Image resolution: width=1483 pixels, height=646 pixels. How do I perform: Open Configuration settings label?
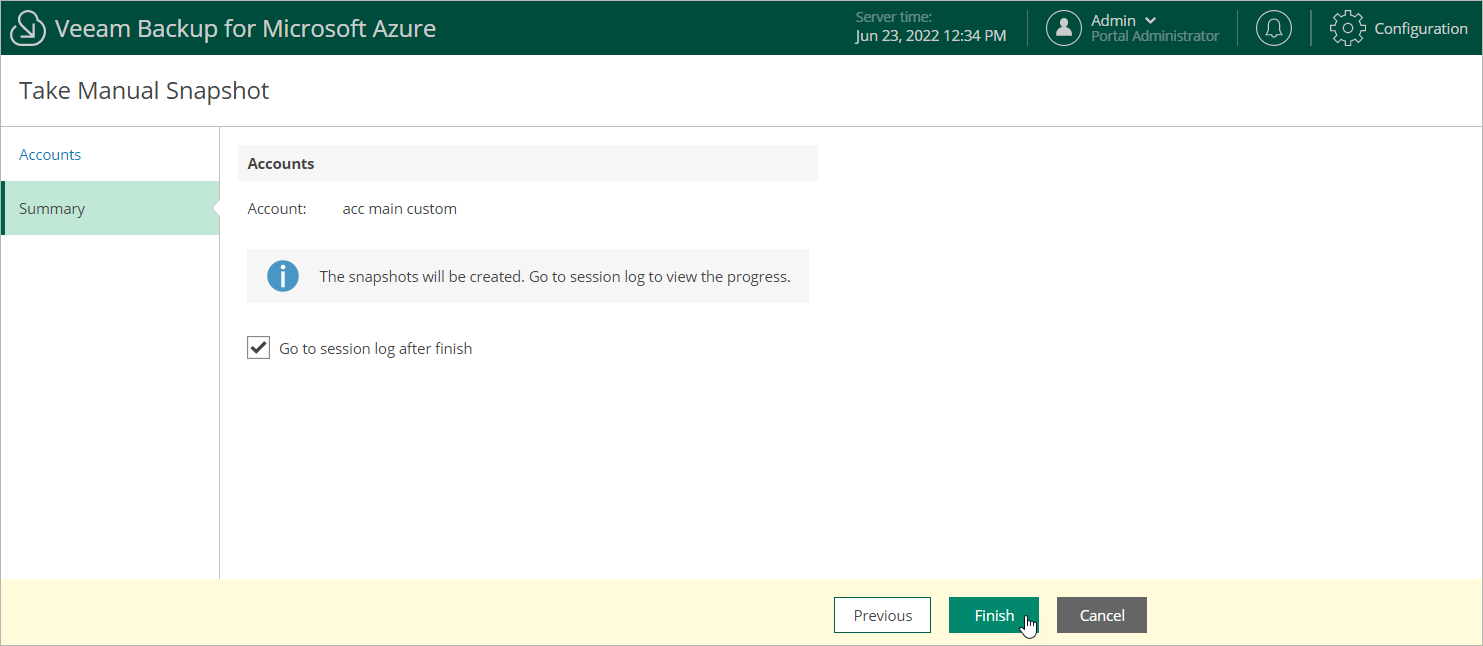(1421, 28)
